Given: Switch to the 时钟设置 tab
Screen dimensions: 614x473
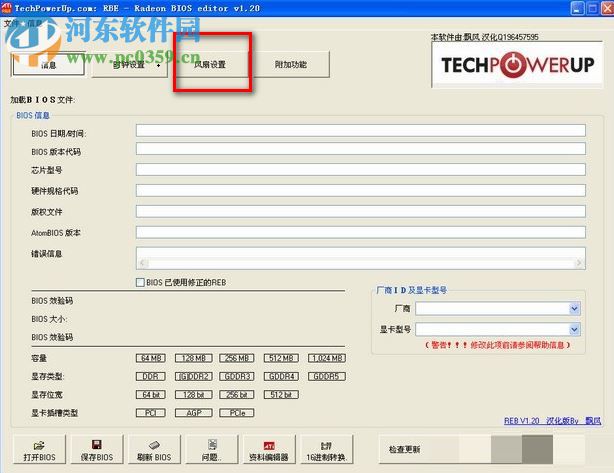Looking at the screenshot, I should [x=130, y=65].
